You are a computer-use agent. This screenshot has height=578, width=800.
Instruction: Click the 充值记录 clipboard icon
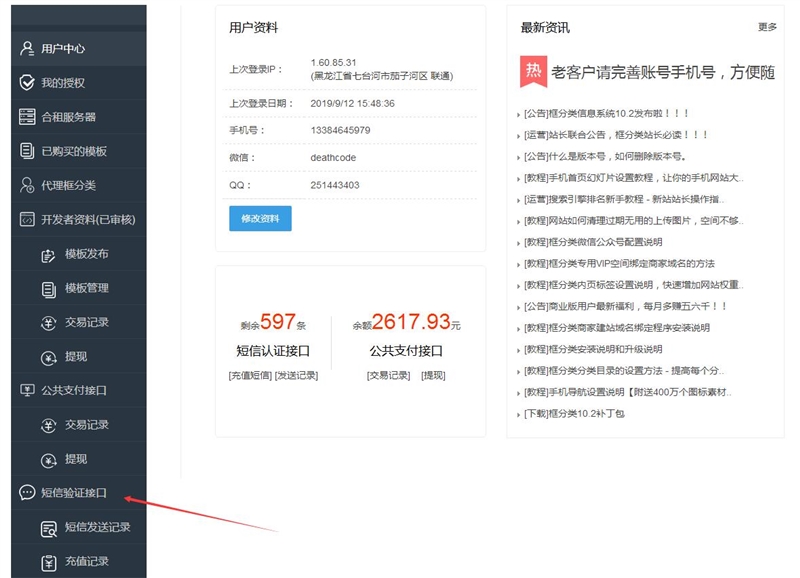[x=48, y=561]
